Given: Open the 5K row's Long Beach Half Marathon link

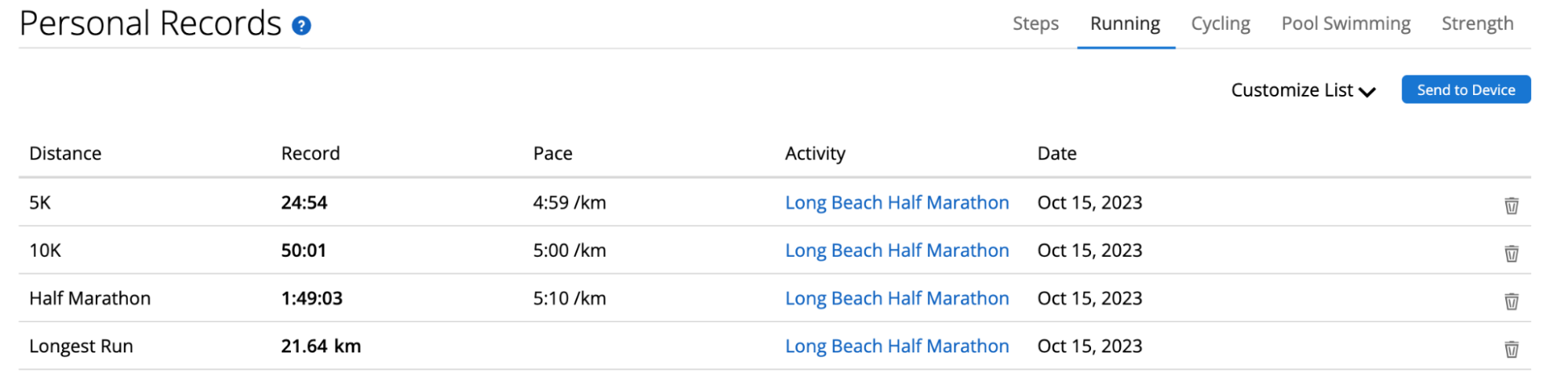Looking at the screenshot, I should pos(897,203).
